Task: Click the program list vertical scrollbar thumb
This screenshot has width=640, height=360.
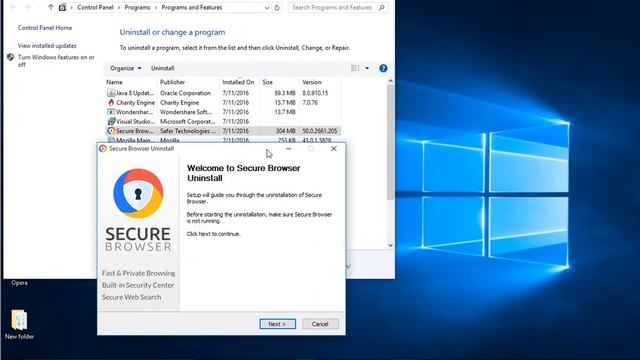Action: click(x=391, y=142)
